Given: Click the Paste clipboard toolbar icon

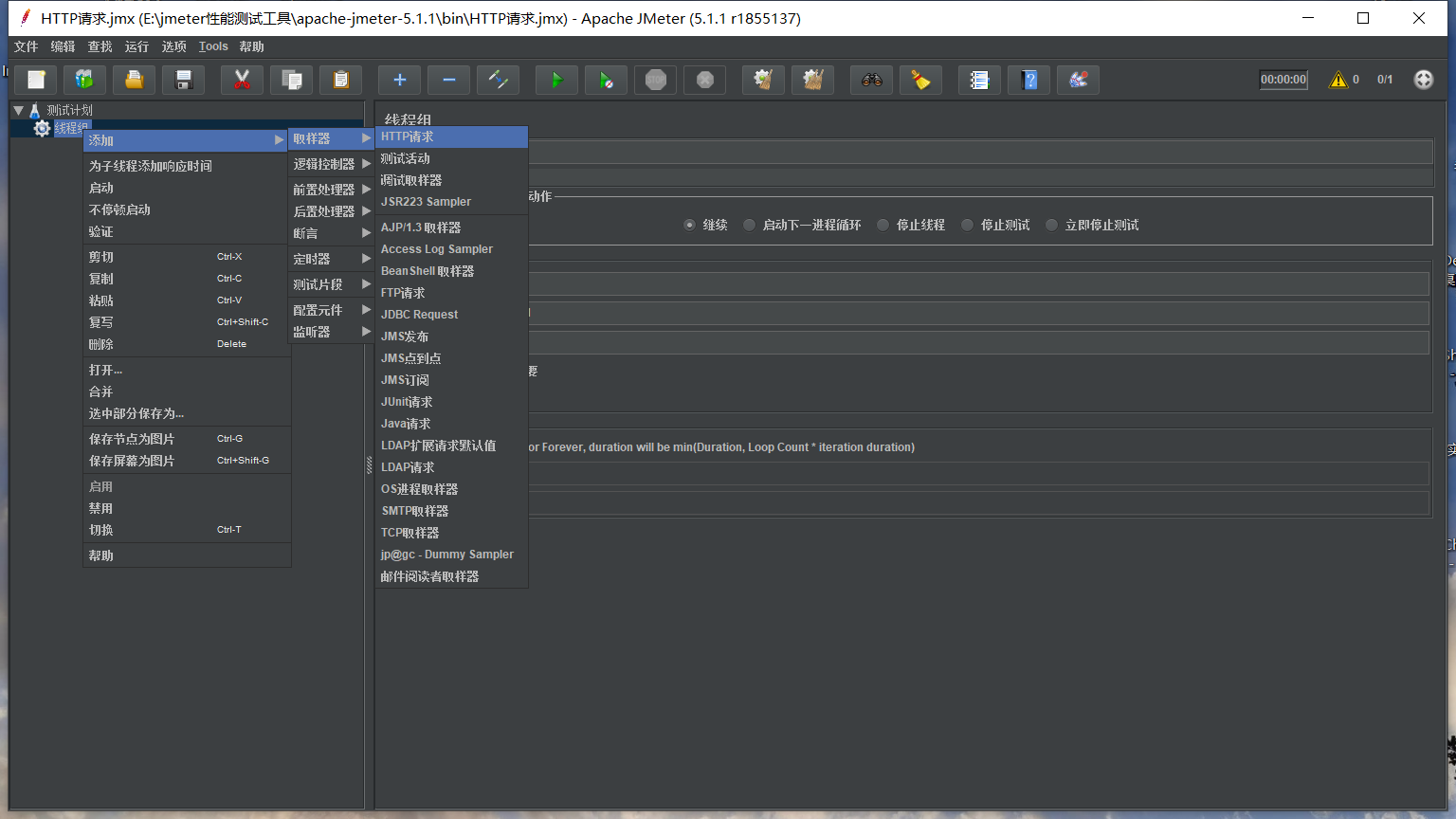Looking at the screenshot, I should tap(341, 80).
